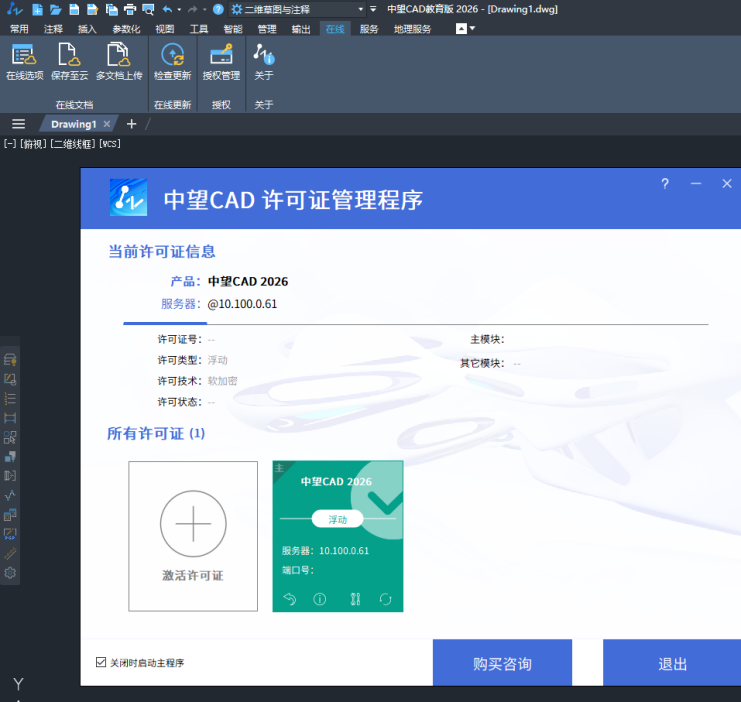Viewport: 741px width, 702px height.
Task: Toggle 关闭时启动主程序 checkbox
Action: coord(100,662)
